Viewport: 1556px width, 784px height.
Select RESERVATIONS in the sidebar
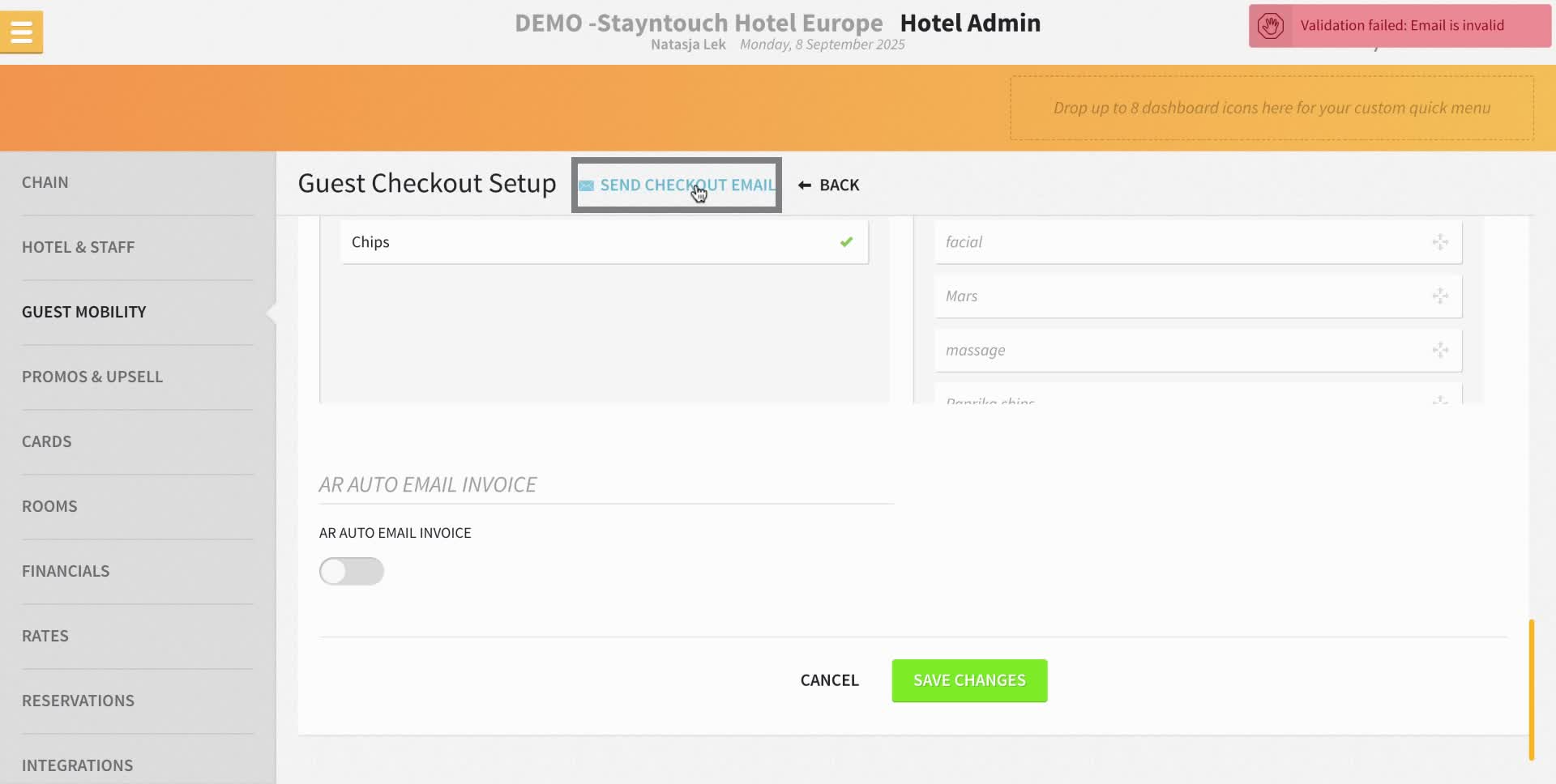78,700
